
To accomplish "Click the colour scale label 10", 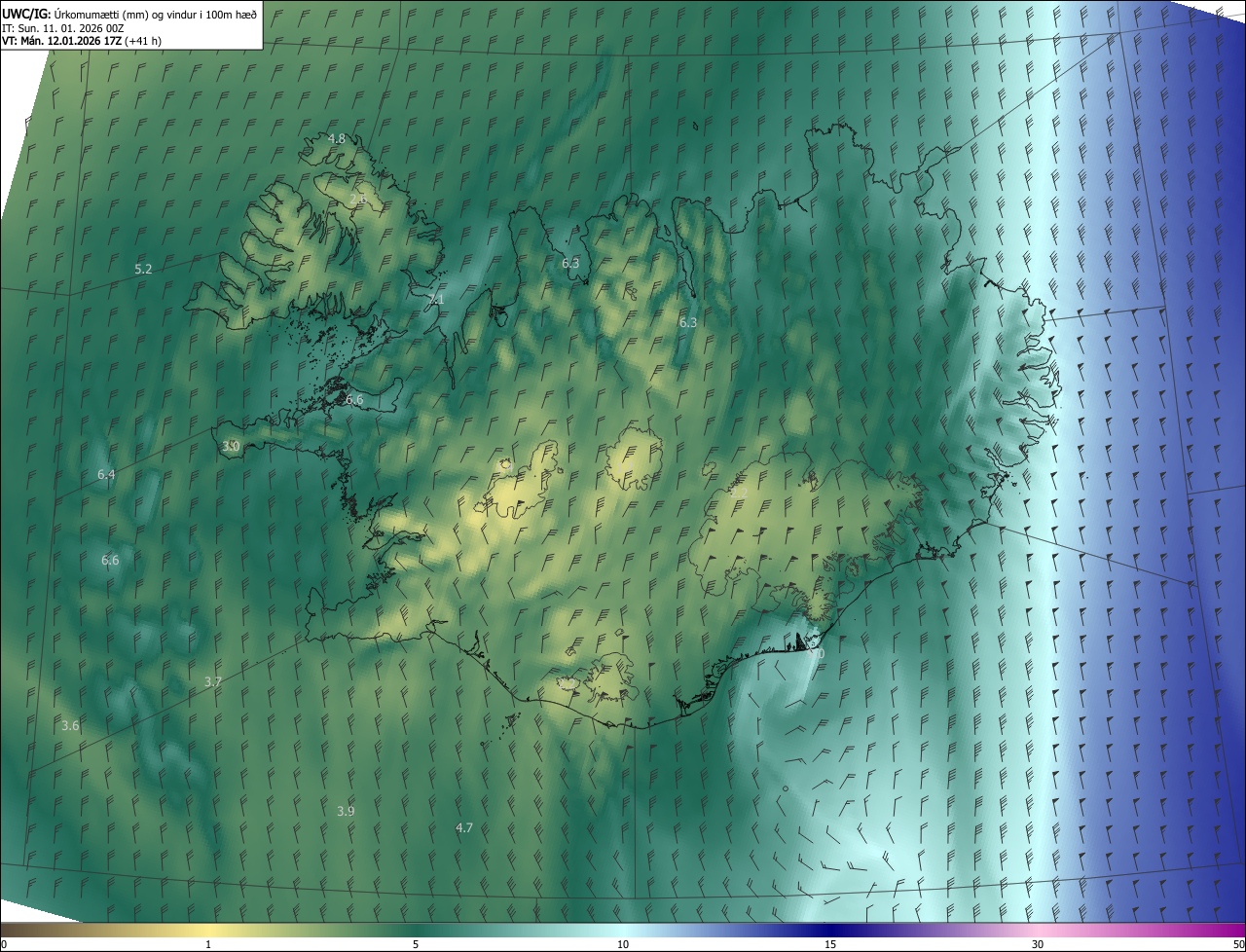I will [x=623, y=944].
